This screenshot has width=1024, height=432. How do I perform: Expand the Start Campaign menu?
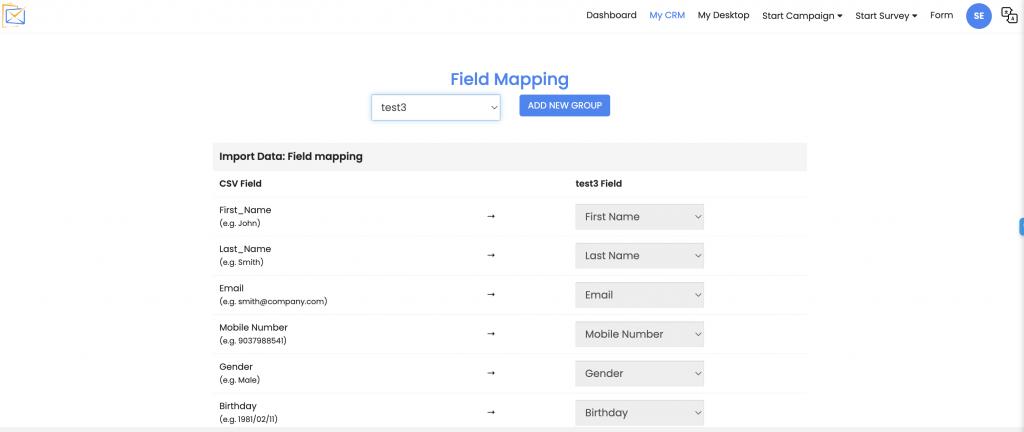(x=802, y=16)
